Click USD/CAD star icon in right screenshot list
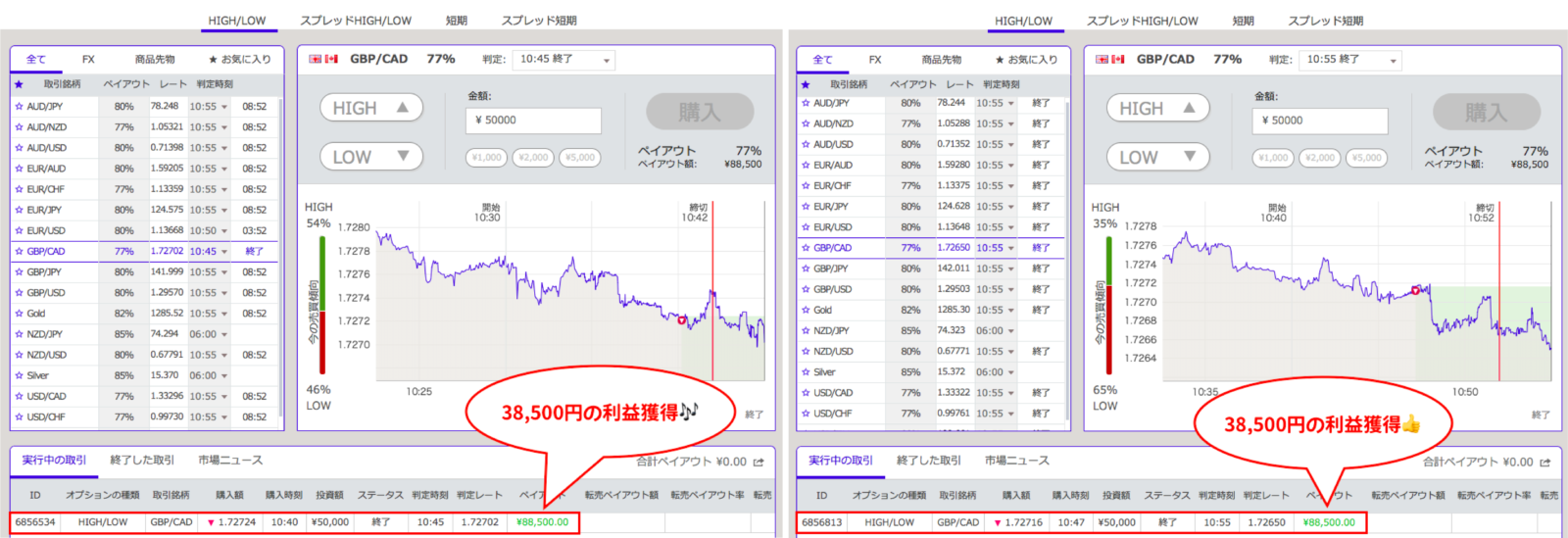 click(x=806, y=393)
